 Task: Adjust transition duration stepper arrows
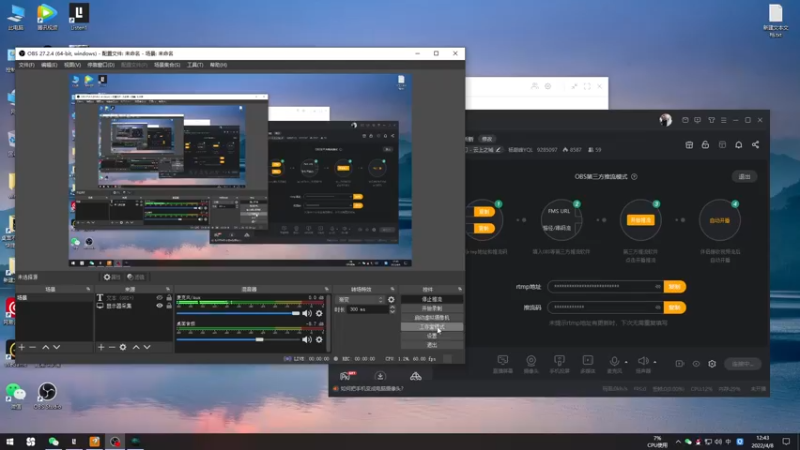[x=392, y=309]
